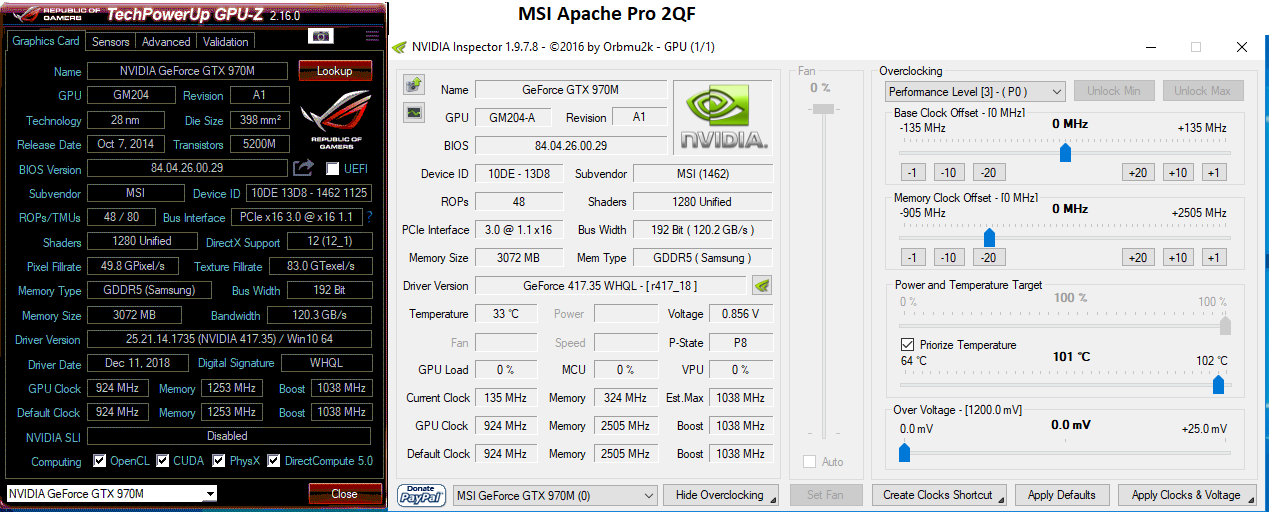Click the GPU-Z camera screenshot icon

tap(321, 36)
